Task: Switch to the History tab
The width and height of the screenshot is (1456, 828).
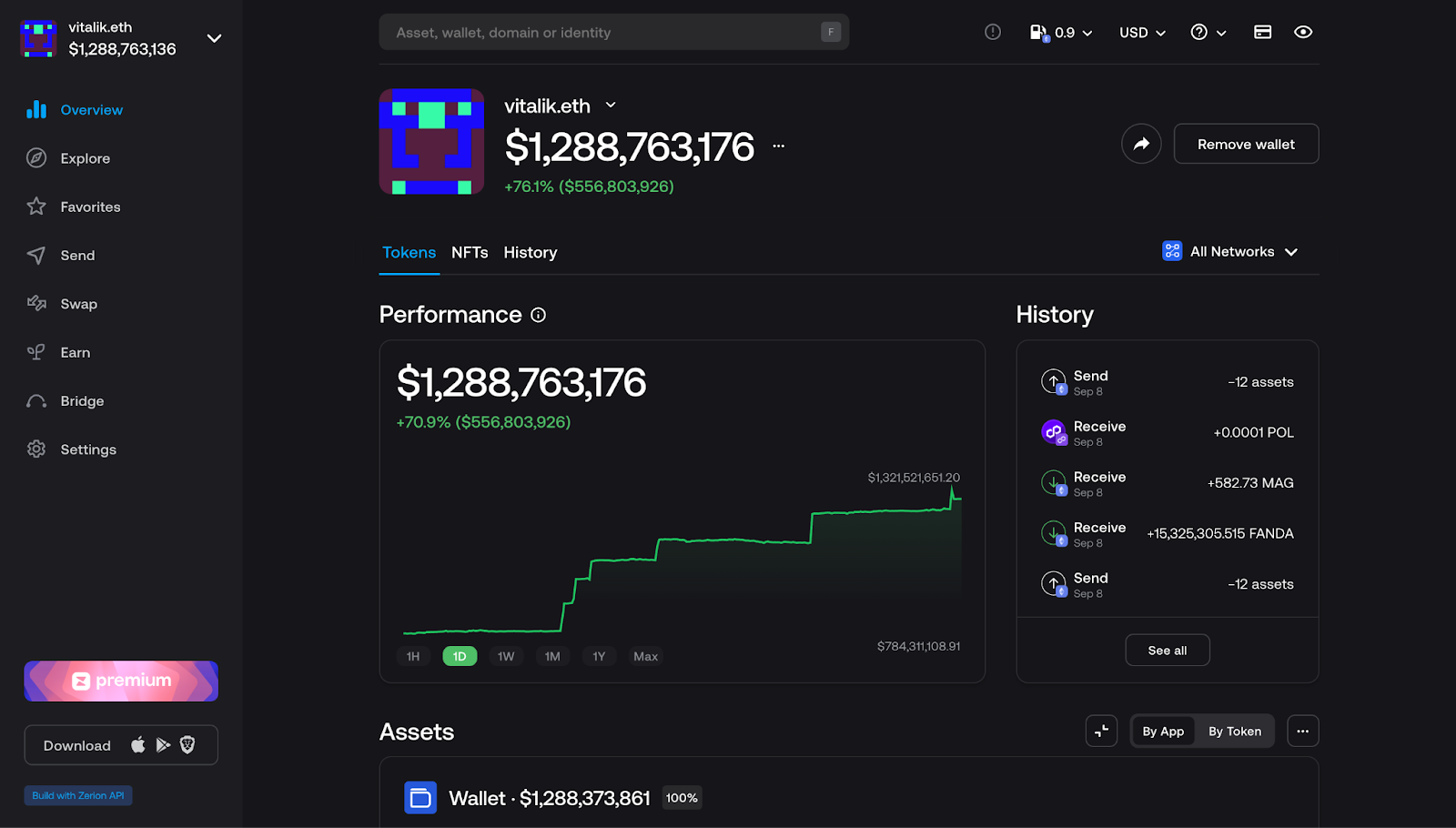Action: pyautogui.click(x=531, y=253)
